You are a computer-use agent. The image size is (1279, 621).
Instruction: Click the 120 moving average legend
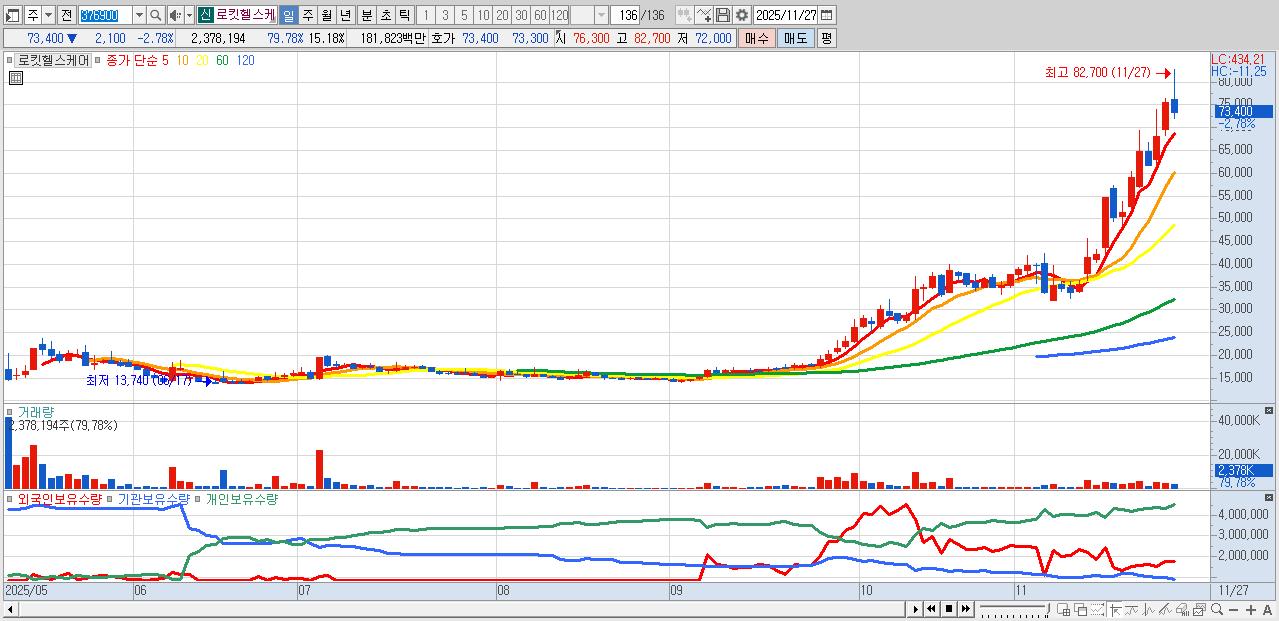click(245, 60)
